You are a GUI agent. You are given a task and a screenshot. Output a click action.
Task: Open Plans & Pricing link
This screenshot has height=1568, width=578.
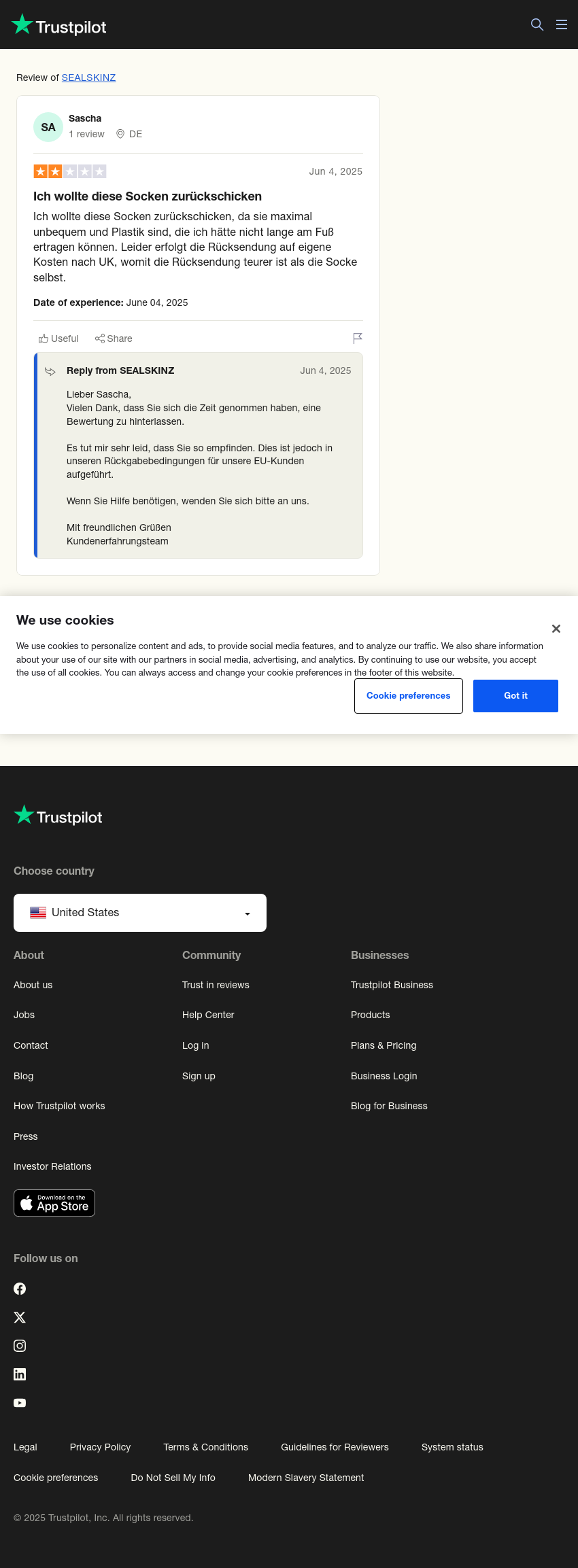pyautogui.click(x=384, y=1045)
